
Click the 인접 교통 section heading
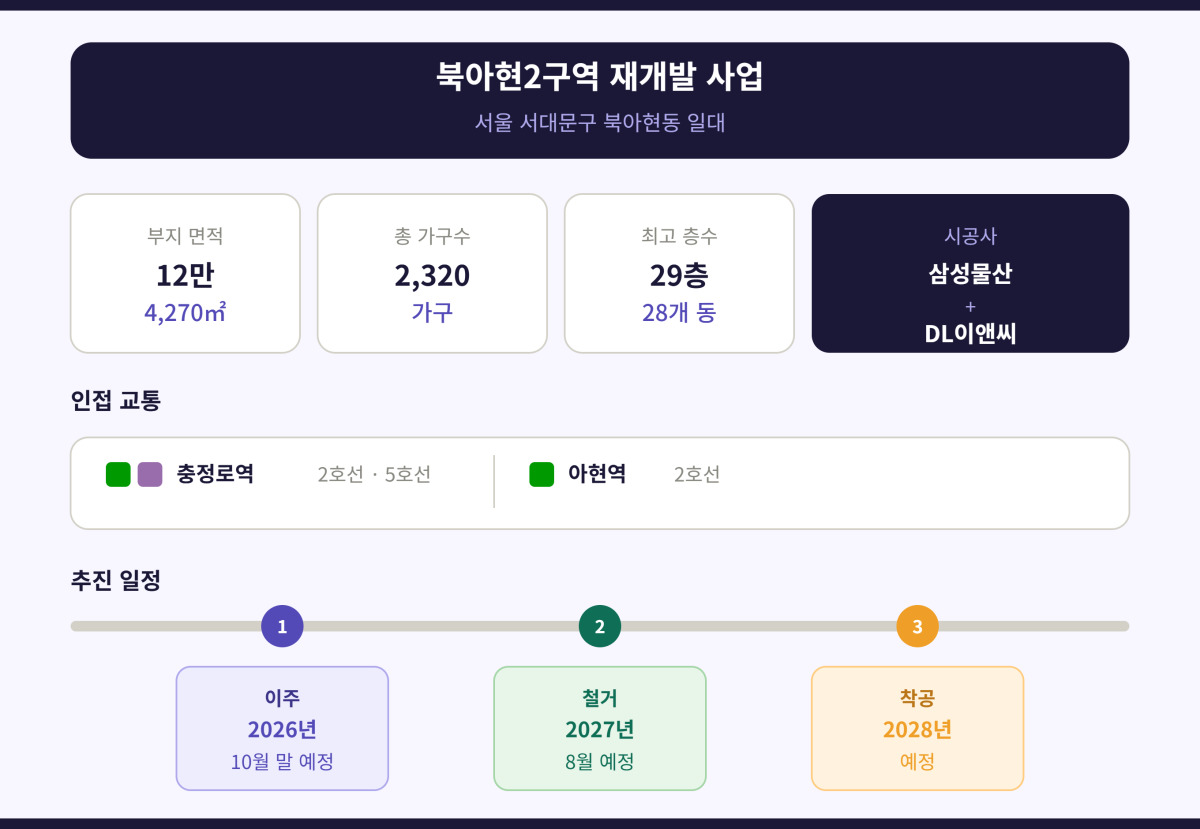tap(115, 401)
